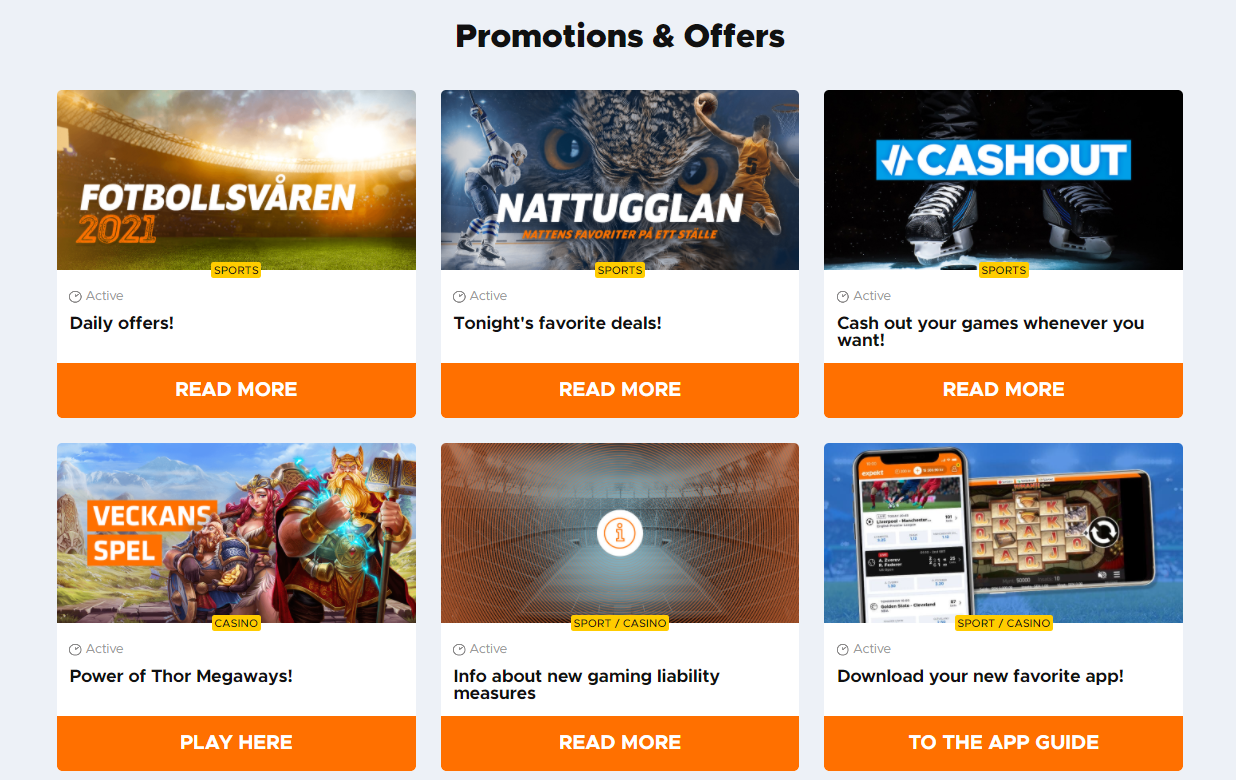Click the clock icon above Download app title
This screenshot has height=780, width=1236.
tap(843, 650)
